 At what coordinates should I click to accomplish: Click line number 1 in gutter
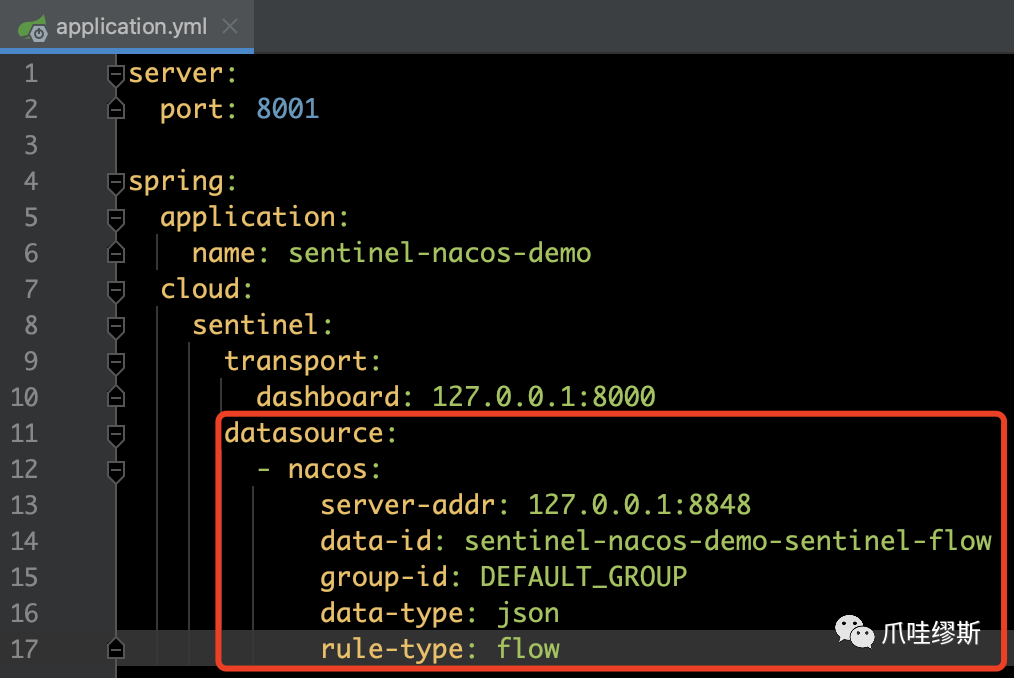pyautogui.click(x=31, y=74)
